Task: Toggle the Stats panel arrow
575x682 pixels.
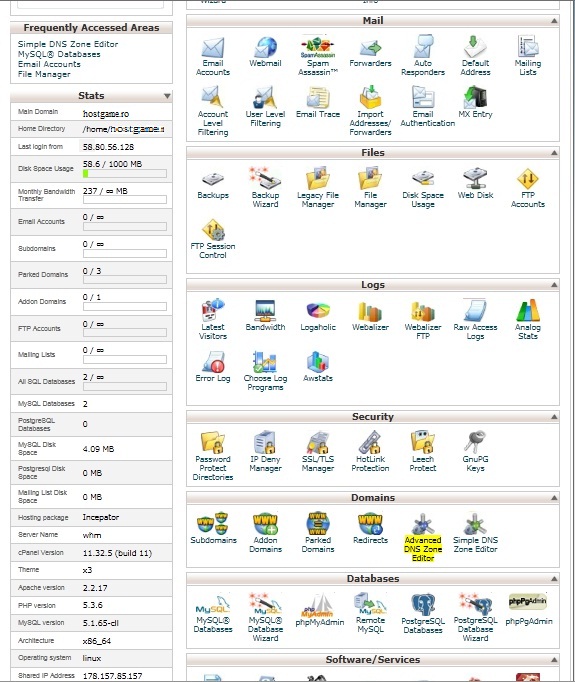Action: point(167,96)
